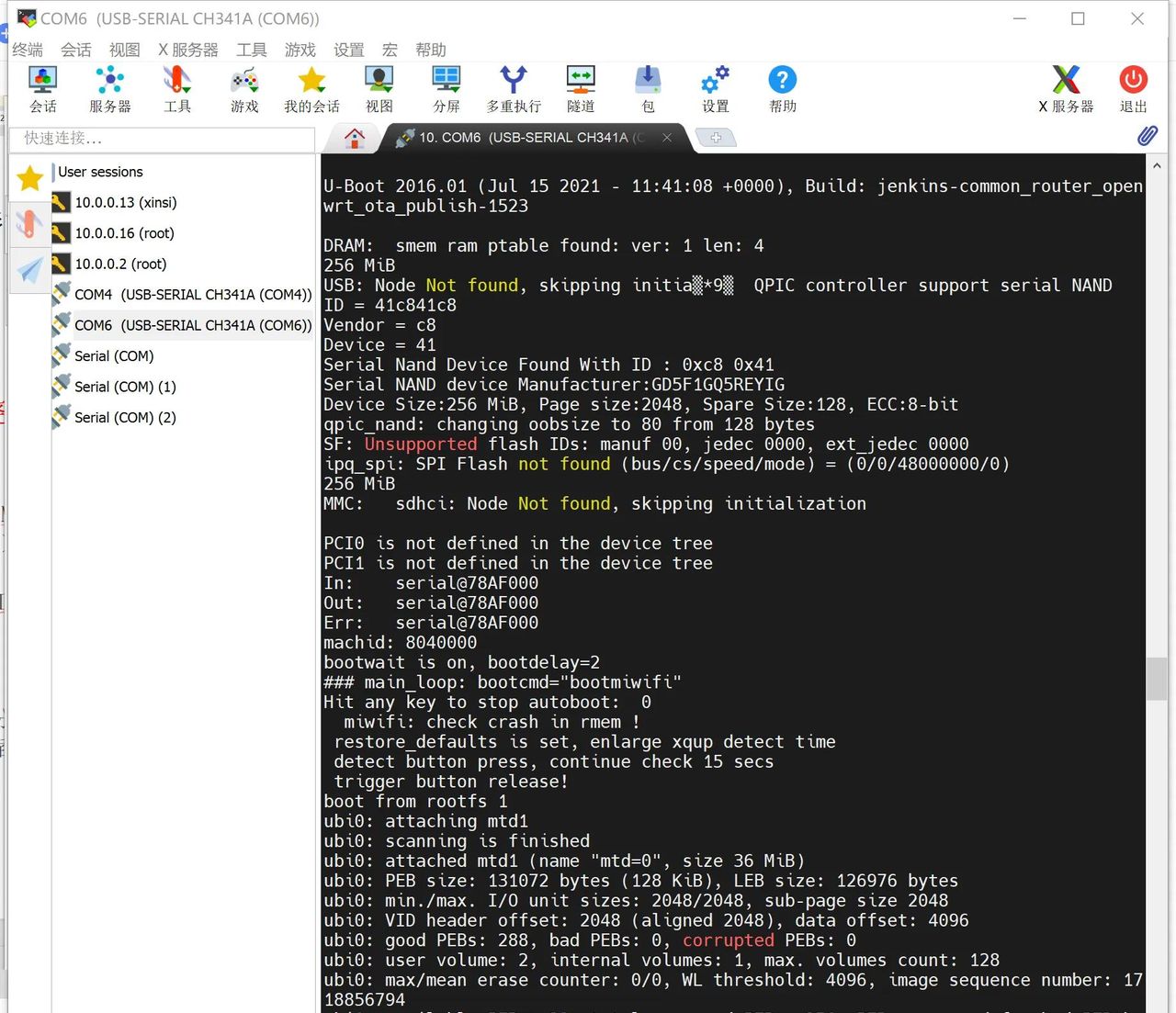Launch 多重执行 (MultiExec) mode

coord(514,89)
